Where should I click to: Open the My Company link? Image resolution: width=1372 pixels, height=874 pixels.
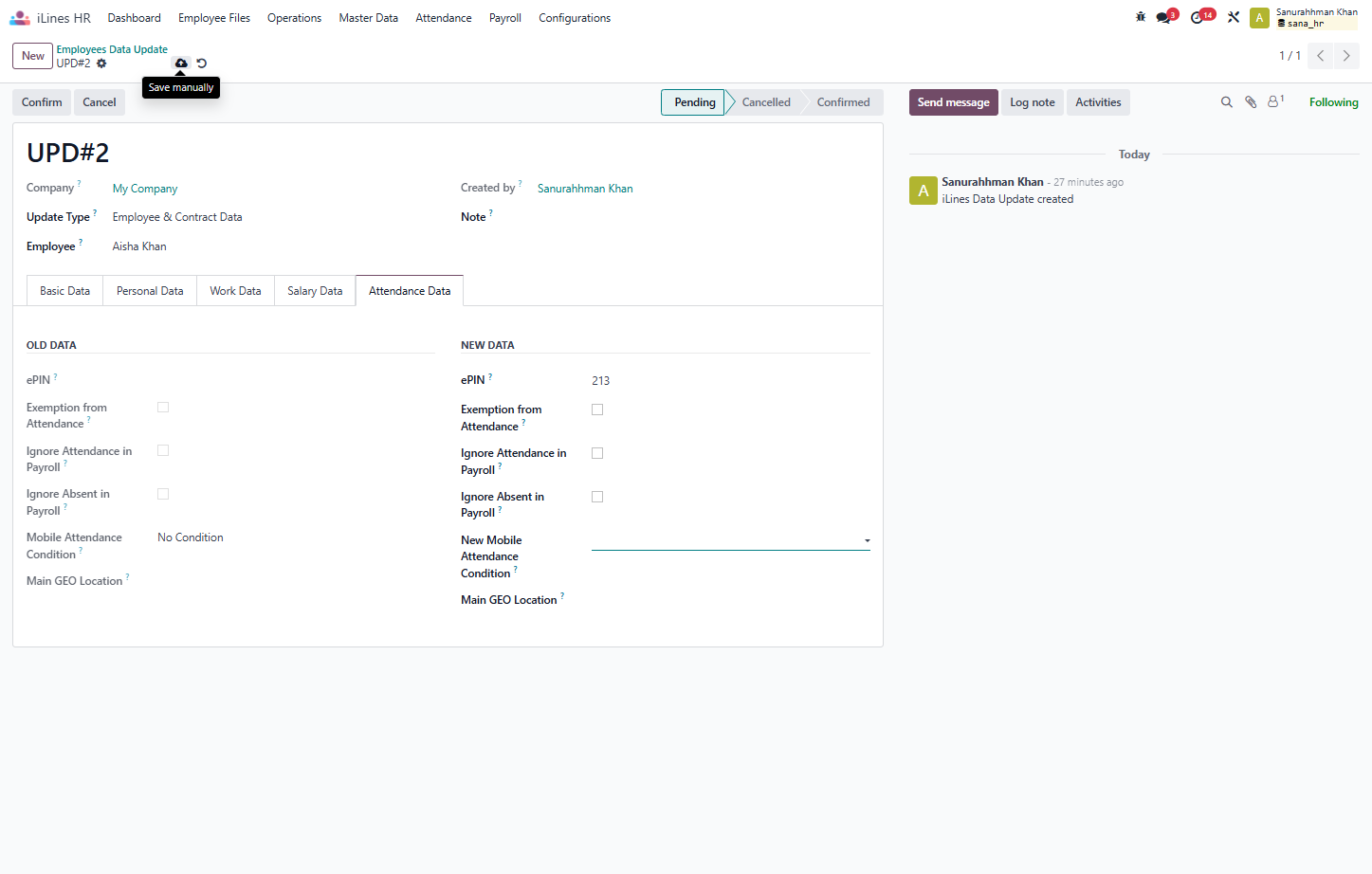tap(145, 189)
